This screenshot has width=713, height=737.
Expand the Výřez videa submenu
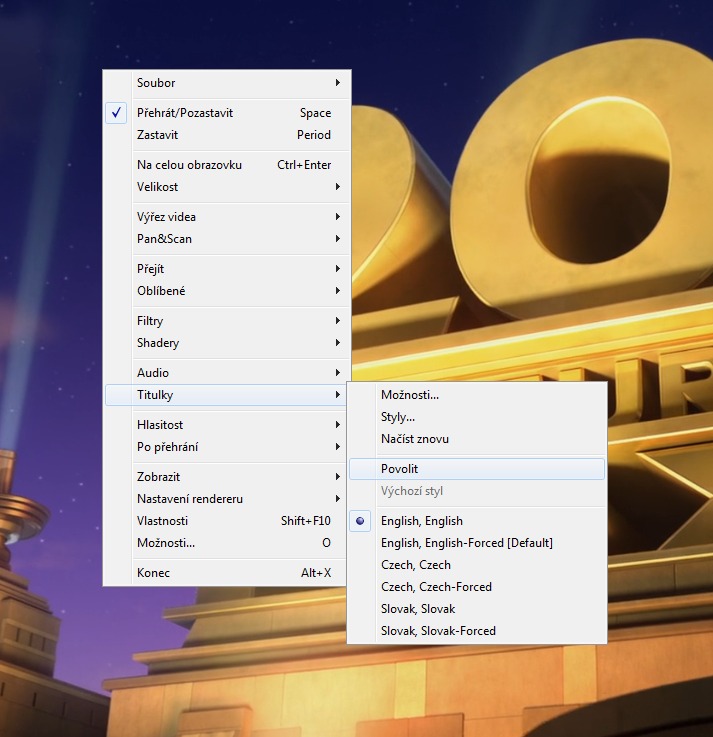point(227,217)
